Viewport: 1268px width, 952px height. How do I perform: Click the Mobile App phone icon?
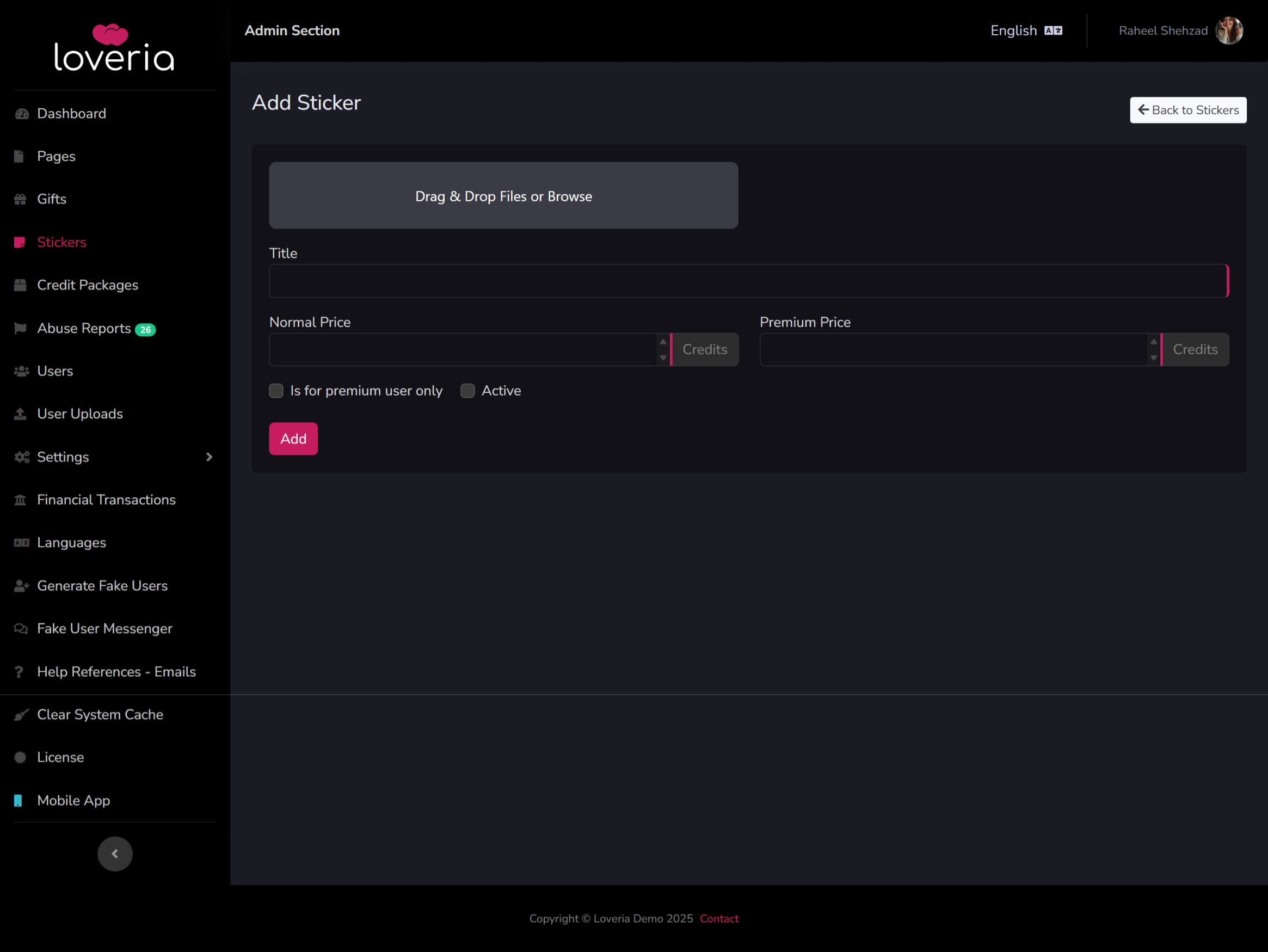(x=19, y=801)
